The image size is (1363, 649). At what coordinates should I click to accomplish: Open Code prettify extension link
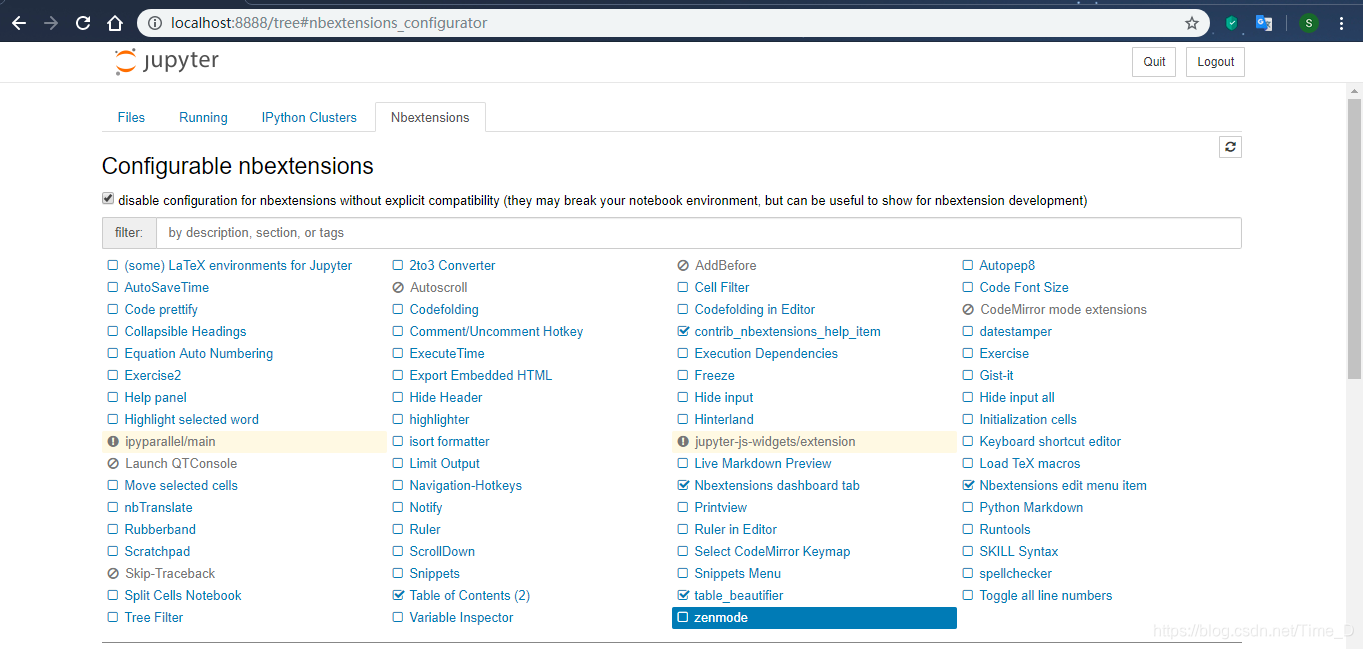click(x=161, y=309)
